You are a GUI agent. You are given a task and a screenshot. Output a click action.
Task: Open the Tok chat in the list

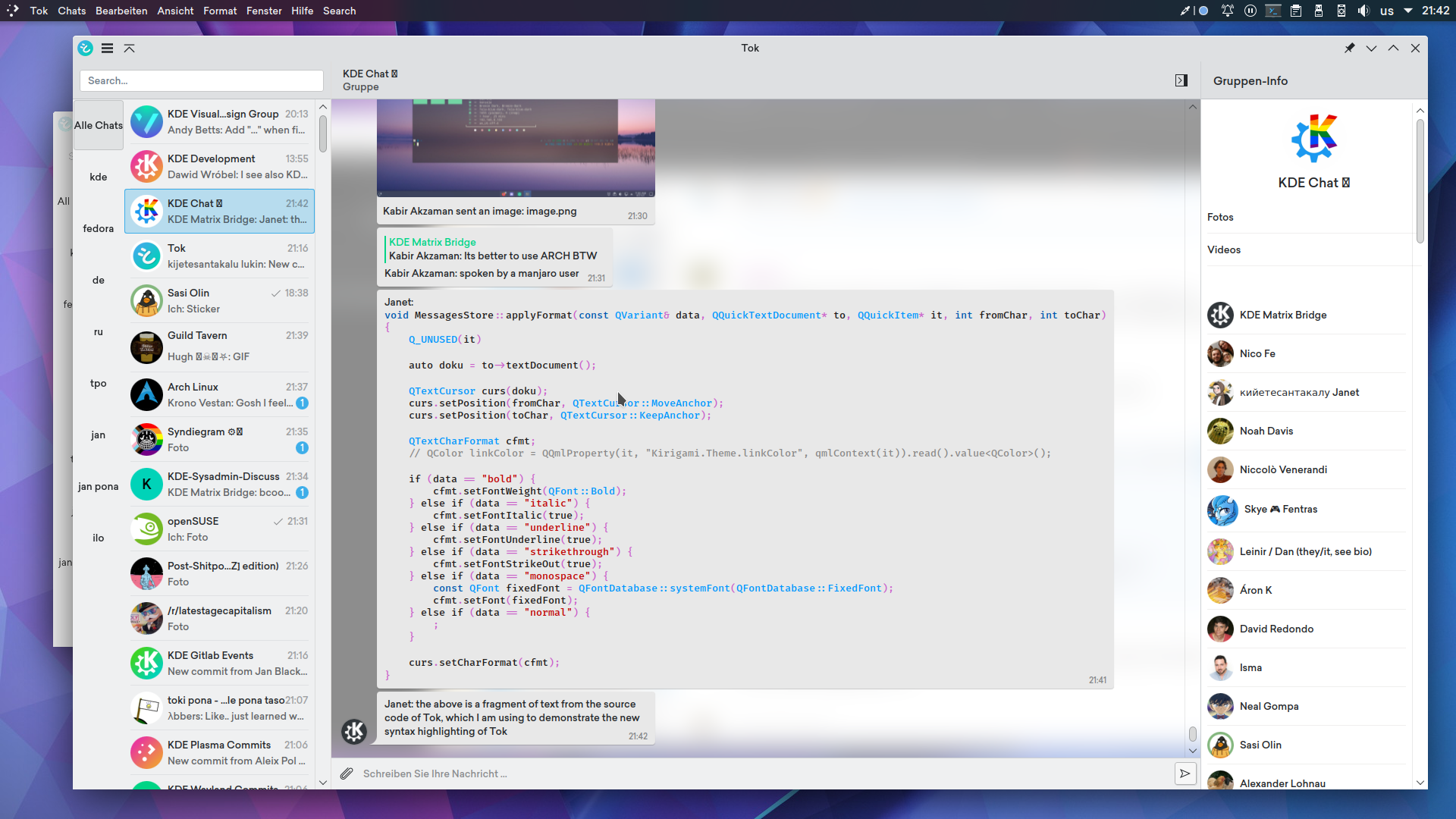pyautogui.click(x=219, y=256)
